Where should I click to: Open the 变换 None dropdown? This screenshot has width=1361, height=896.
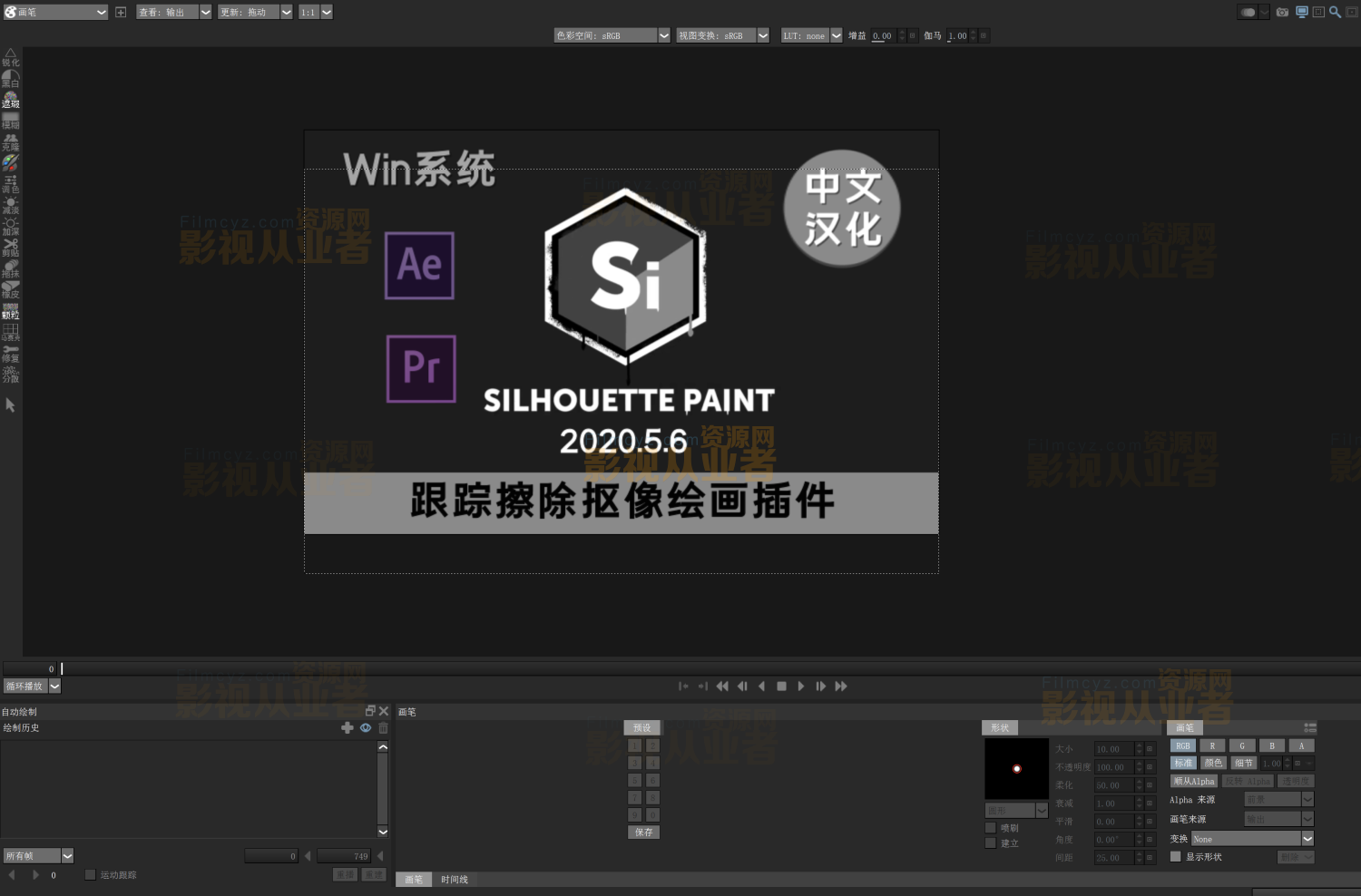(1253, 839)
